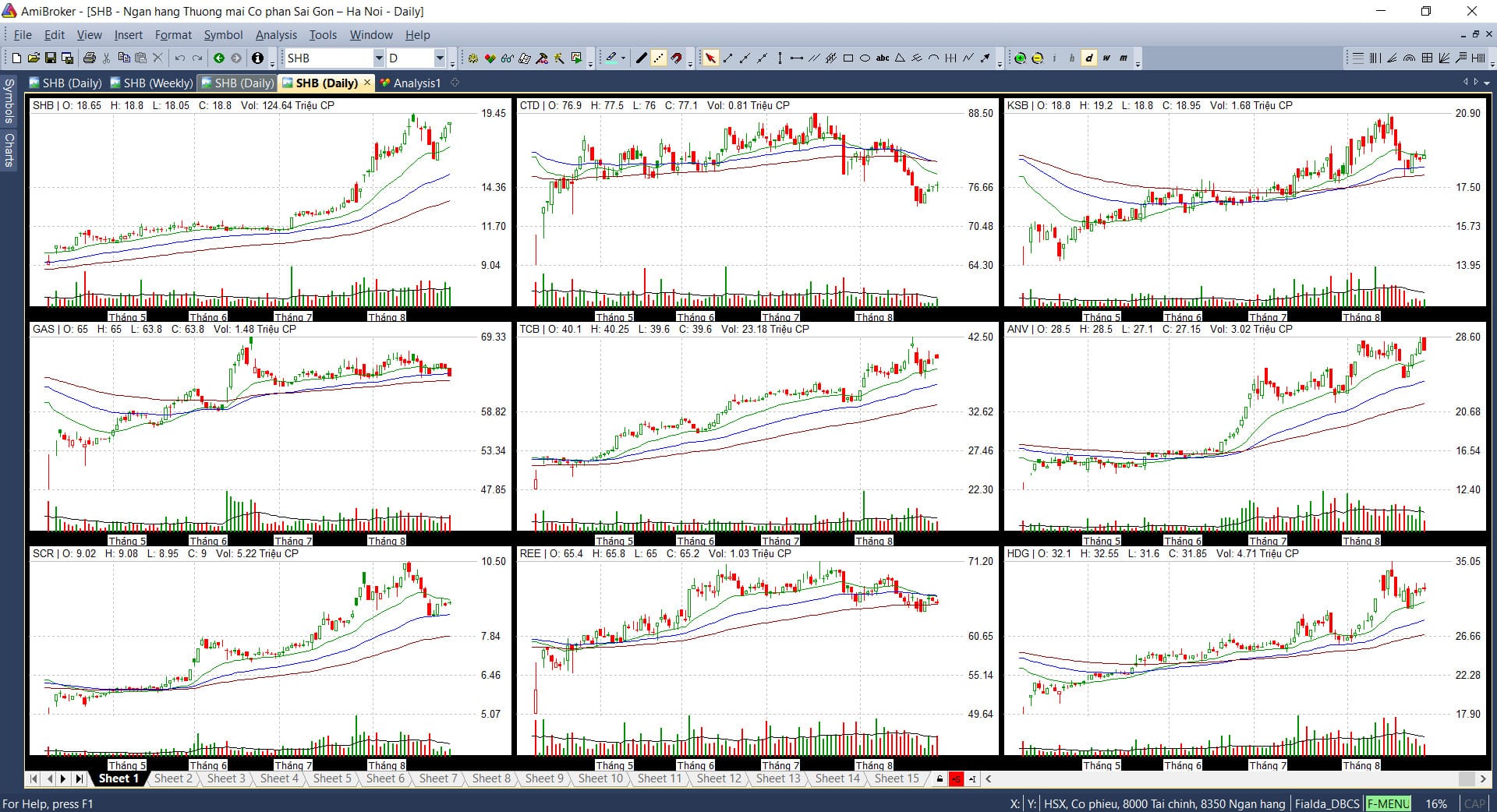Toggle the red 'as' button beside sheet tabs
This screenshot has width=1497, height=812.
[956, 778]
